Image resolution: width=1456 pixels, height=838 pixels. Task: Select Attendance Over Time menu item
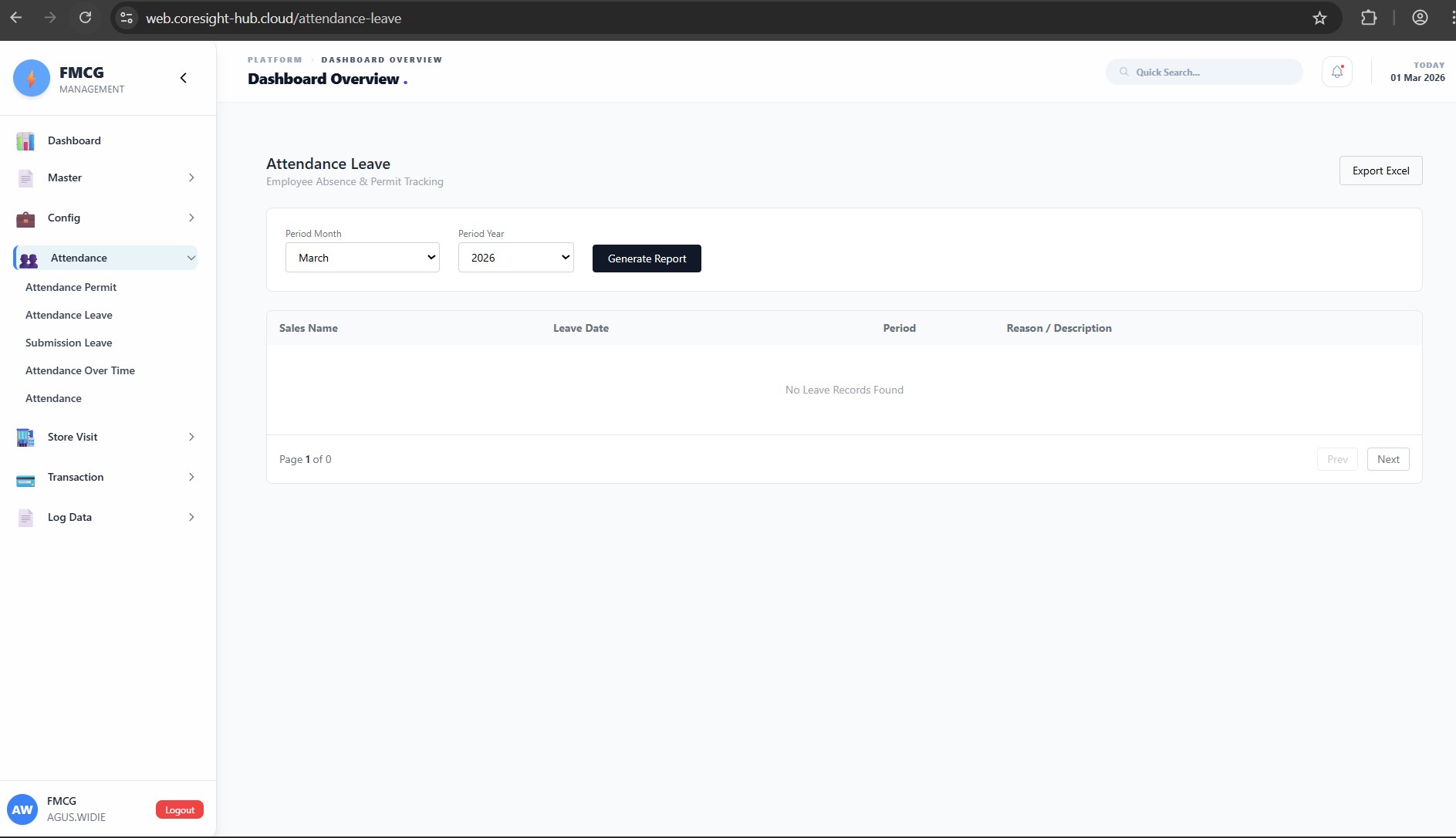coord(80,370)
